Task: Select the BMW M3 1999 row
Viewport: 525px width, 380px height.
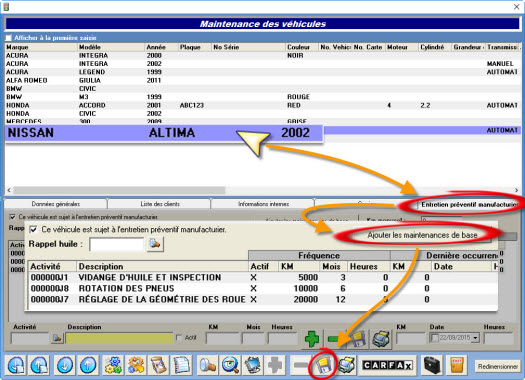Action: click(x=262, y=97)
